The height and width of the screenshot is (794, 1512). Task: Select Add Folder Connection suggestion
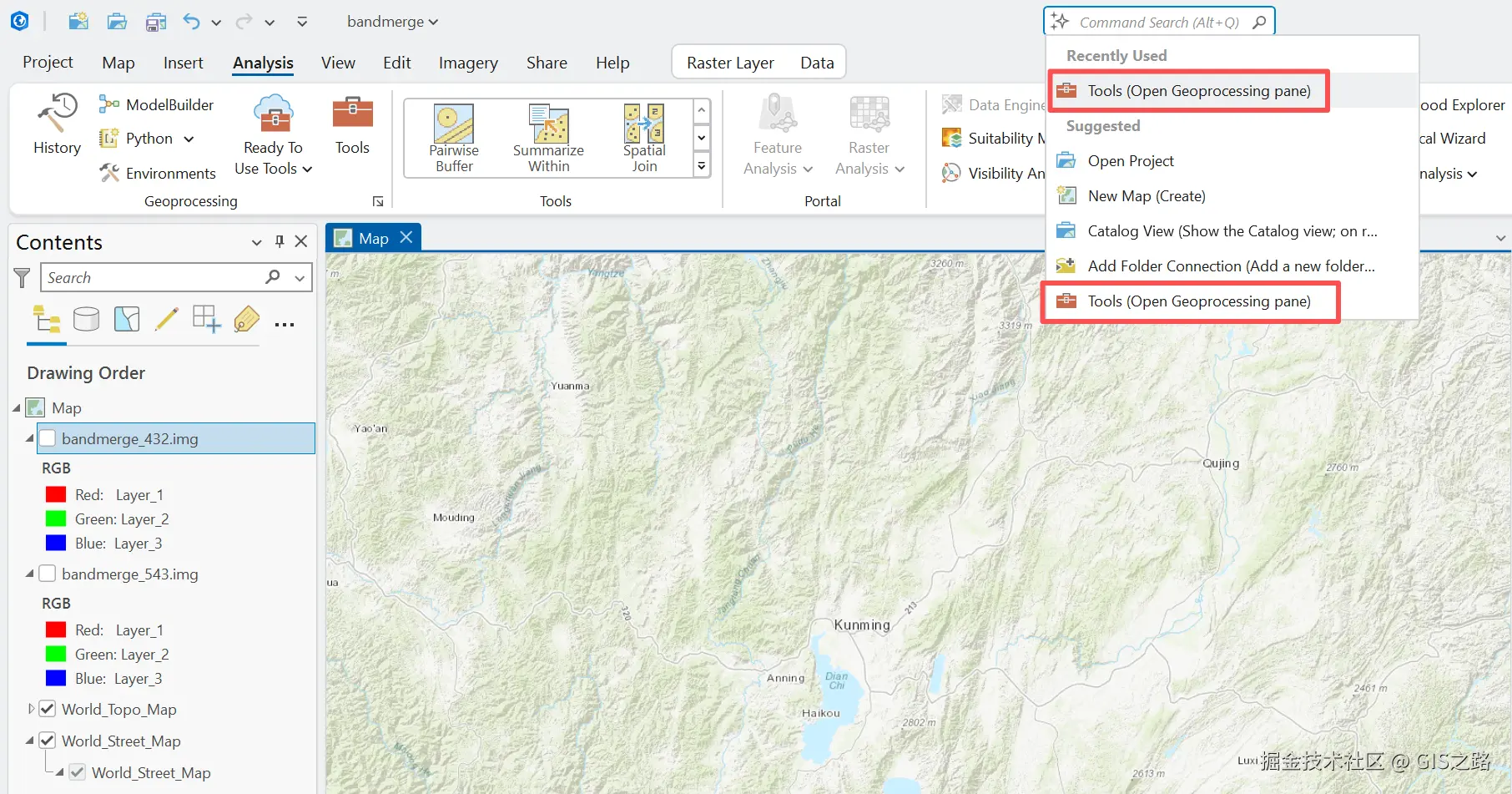pyautogui.click(x=1232, y=266)
